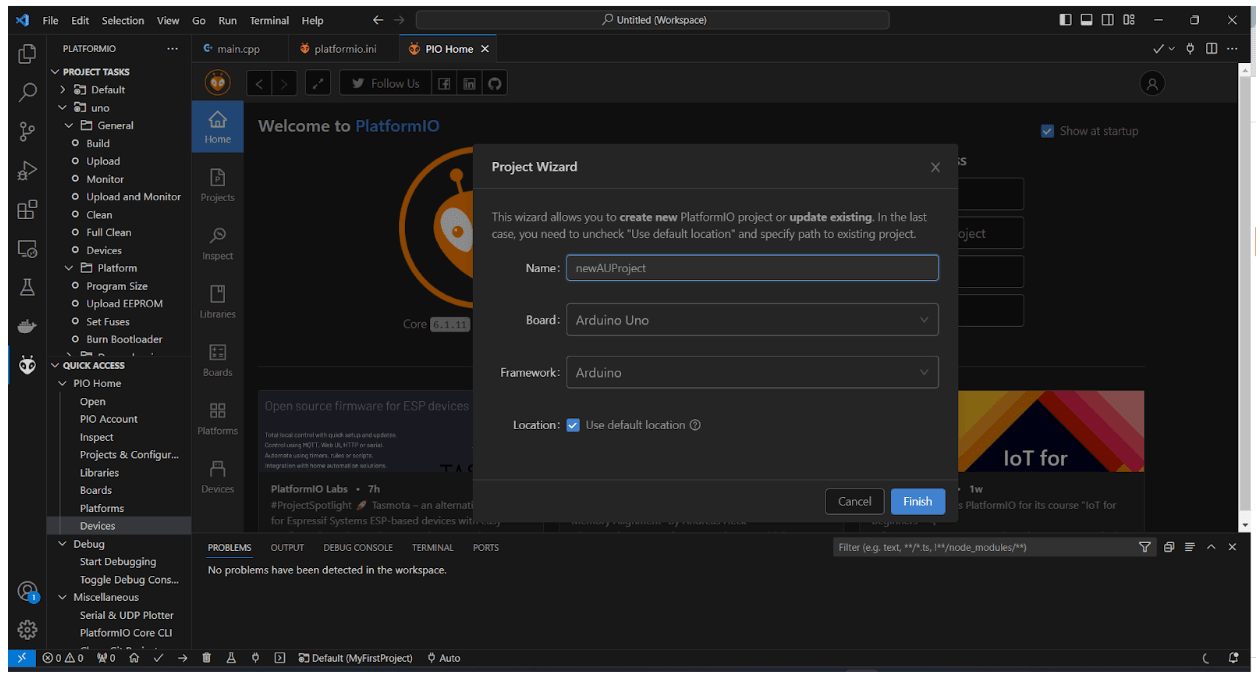Switch to the OUTPUT panel tab
Image resolution: width=1260 pixels, height=682 pixels.
(287, 547)
